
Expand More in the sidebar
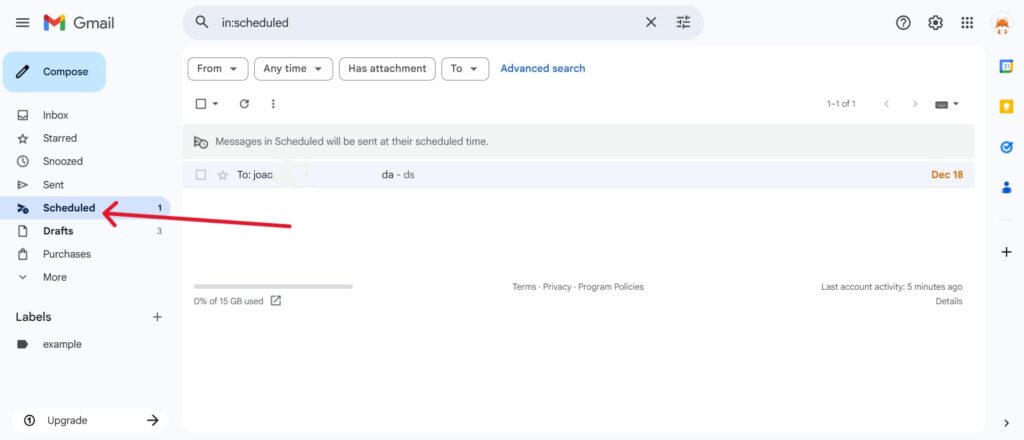(85, 277)
